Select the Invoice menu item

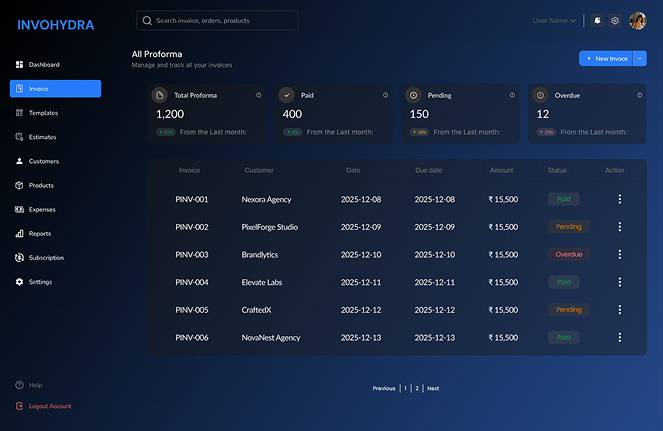(55, 89)
